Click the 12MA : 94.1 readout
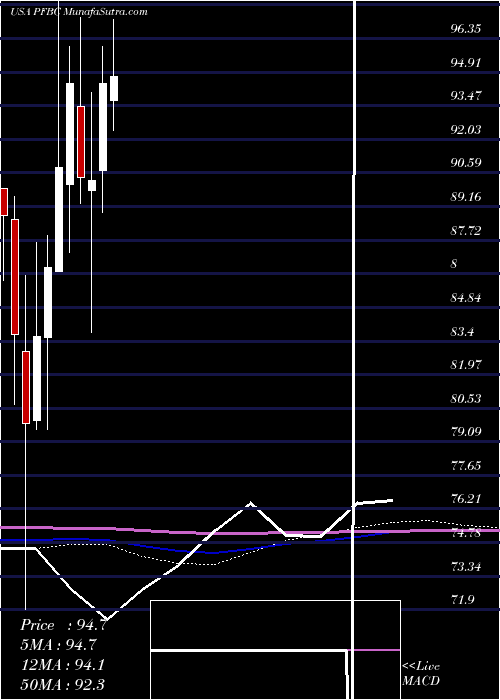Screen dimensions: 500x700 (62, 665)
